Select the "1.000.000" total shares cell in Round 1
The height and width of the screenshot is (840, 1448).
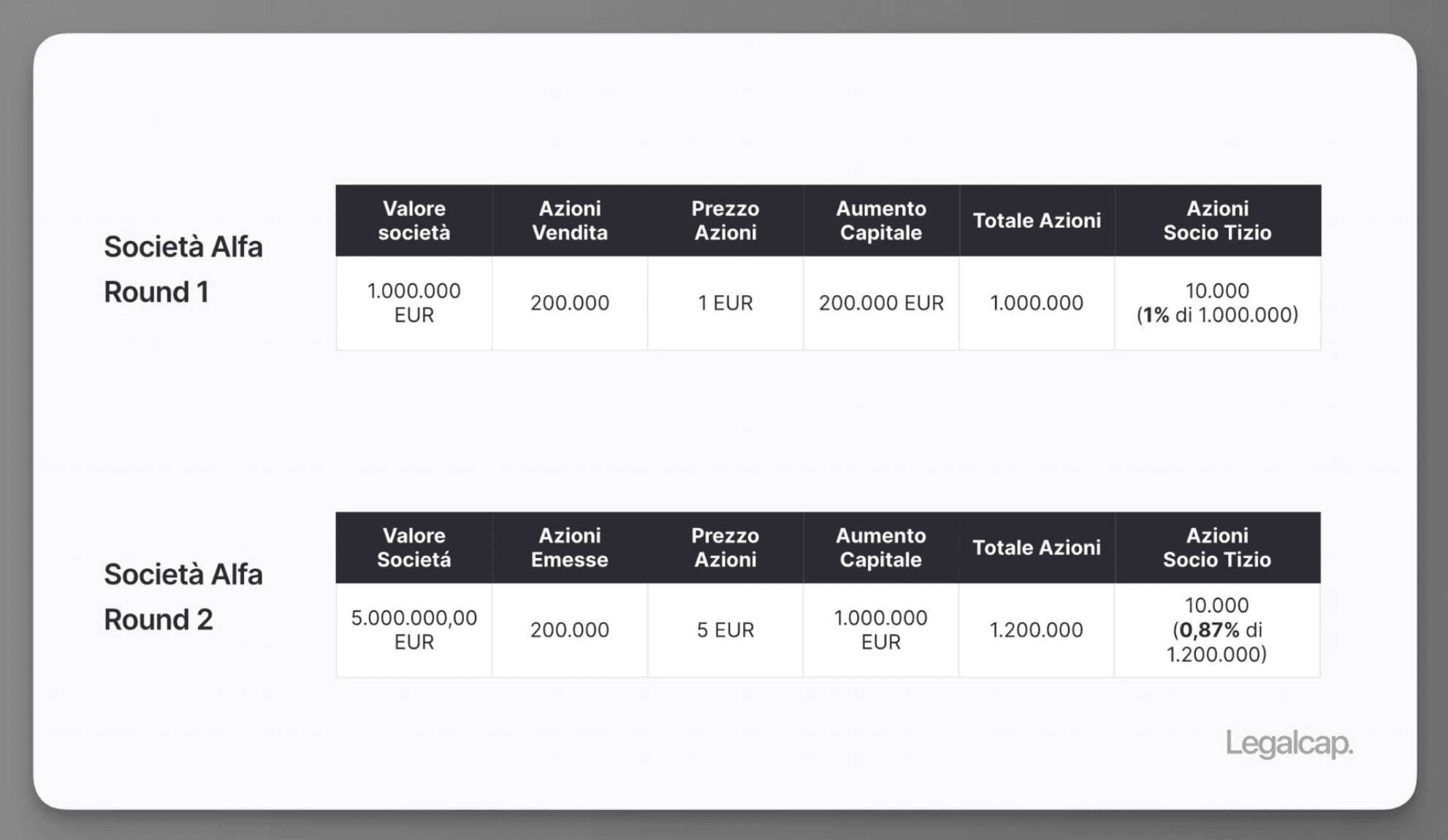1036,303
